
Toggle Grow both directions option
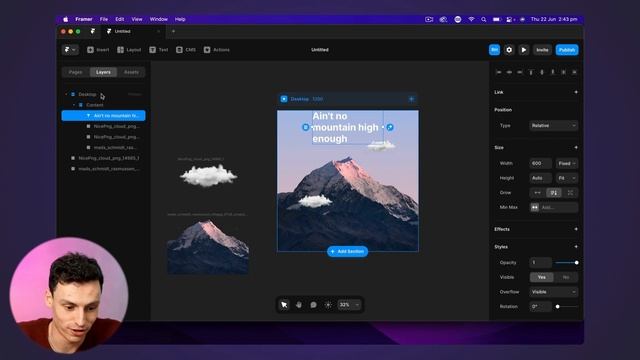pyautogui.click(x=570, y=193)
